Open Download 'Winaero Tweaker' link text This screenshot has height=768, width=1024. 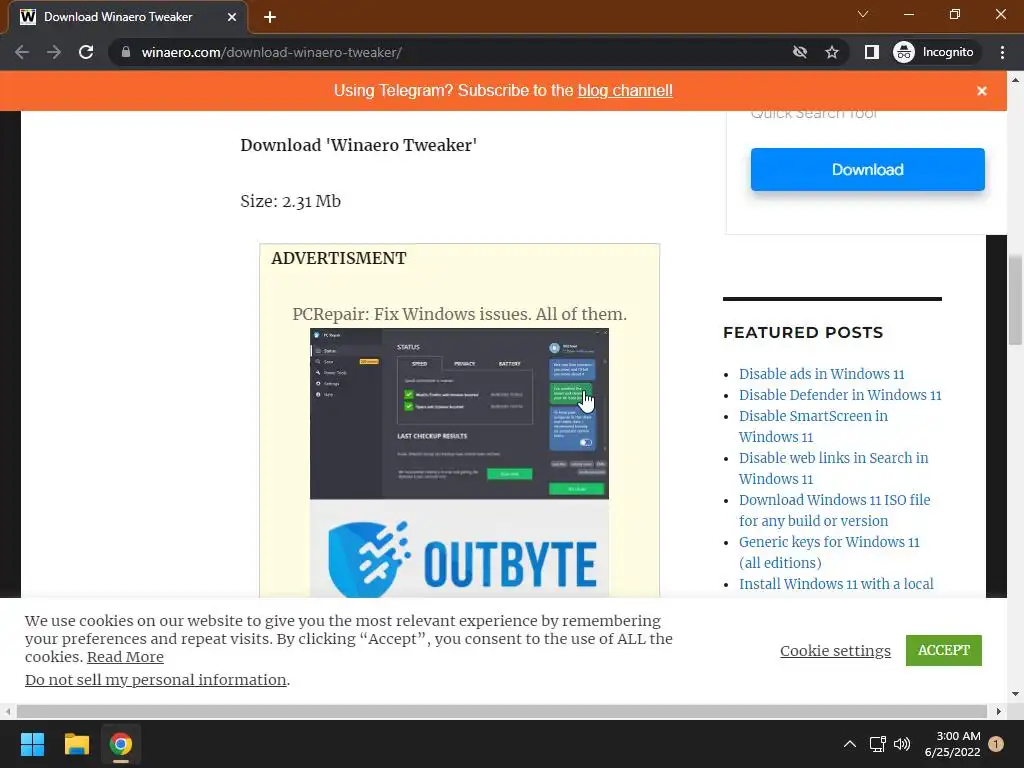[x=359, y=145]
